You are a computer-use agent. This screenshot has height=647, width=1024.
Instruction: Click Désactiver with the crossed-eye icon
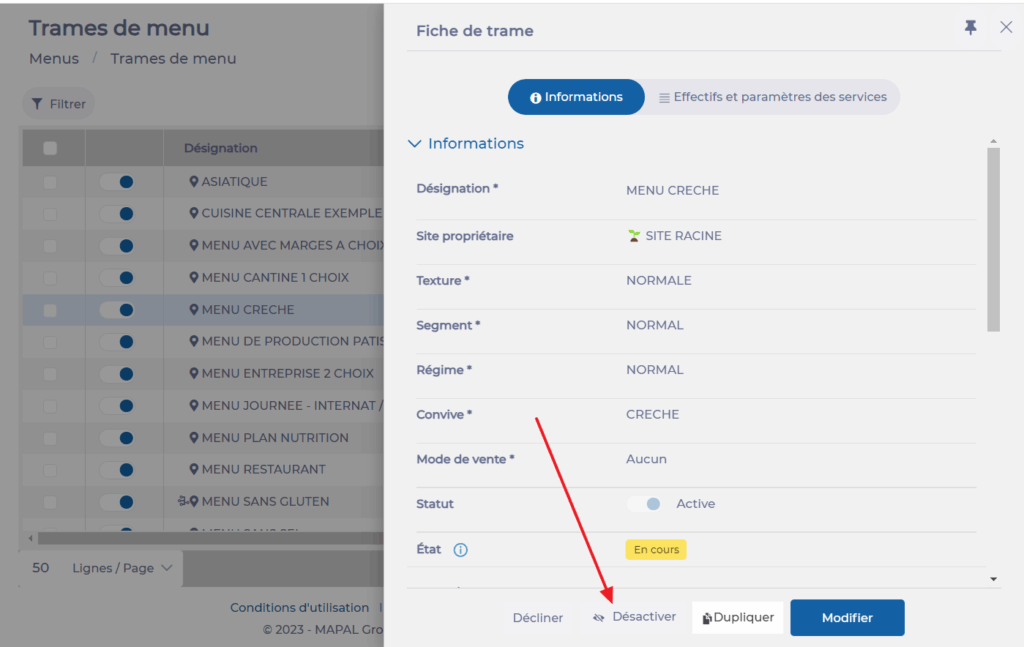coord(634,617)
